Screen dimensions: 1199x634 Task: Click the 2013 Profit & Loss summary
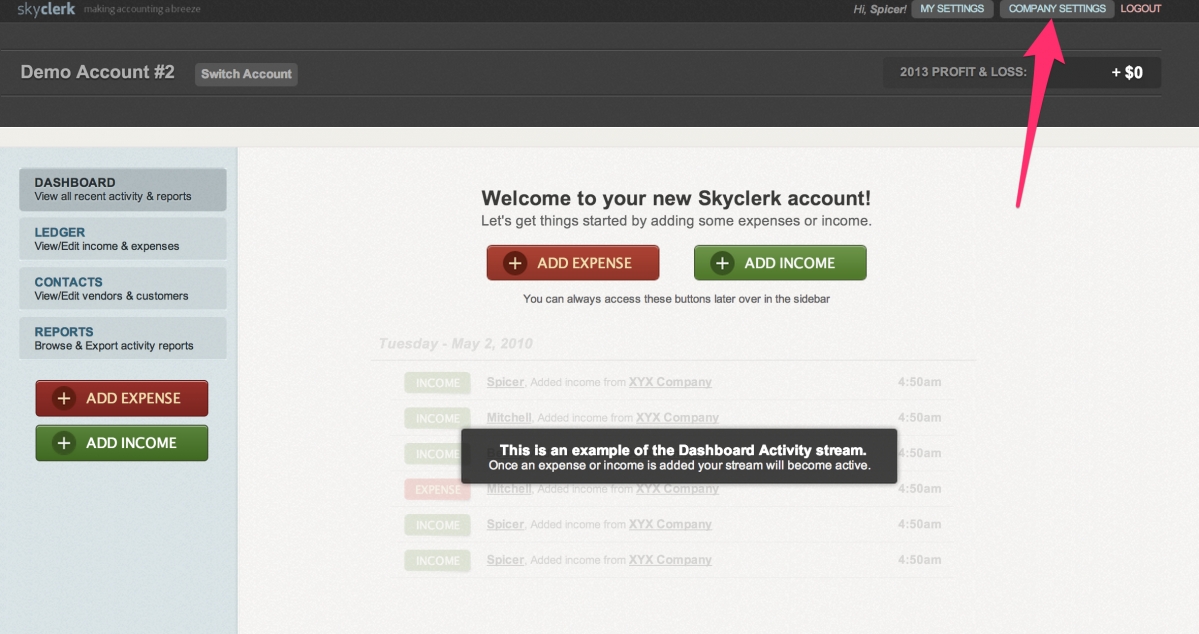click(1022, 73)
